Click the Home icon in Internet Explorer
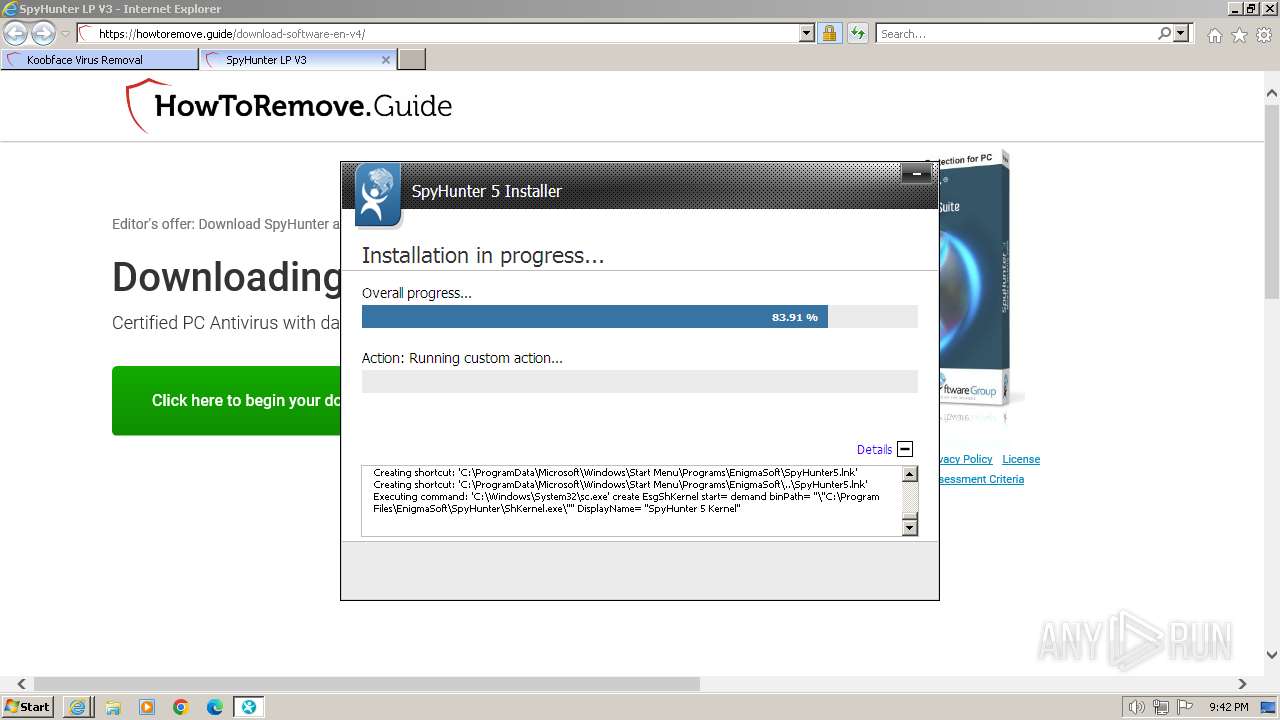The image size is (1280, 720). point(1214,35)
